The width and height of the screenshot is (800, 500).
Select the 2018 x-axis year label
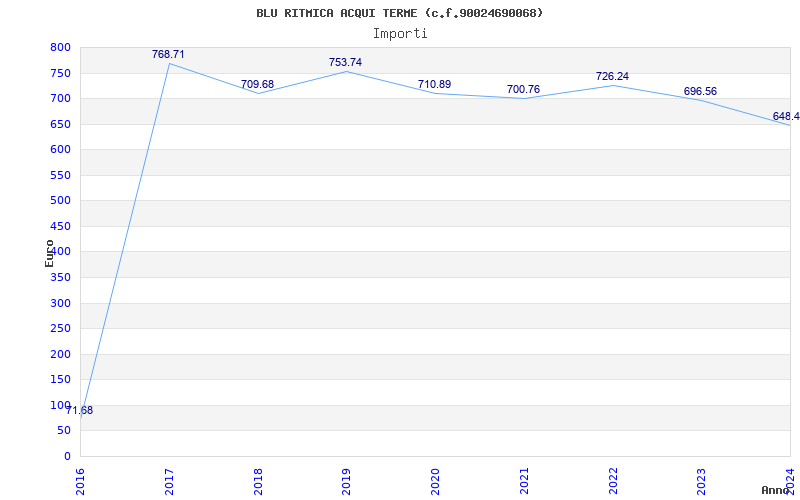pyautogui.click(x=258, y=482)
